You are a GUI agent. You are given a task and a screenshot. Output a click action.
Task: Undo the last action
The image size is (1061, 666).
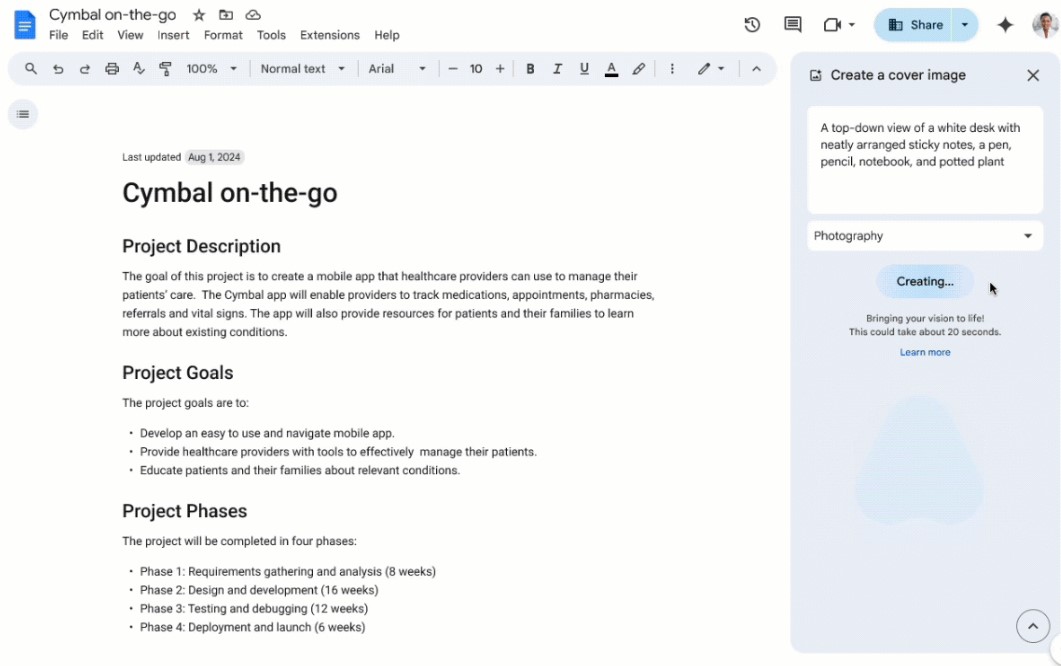[x=58, y=68]
